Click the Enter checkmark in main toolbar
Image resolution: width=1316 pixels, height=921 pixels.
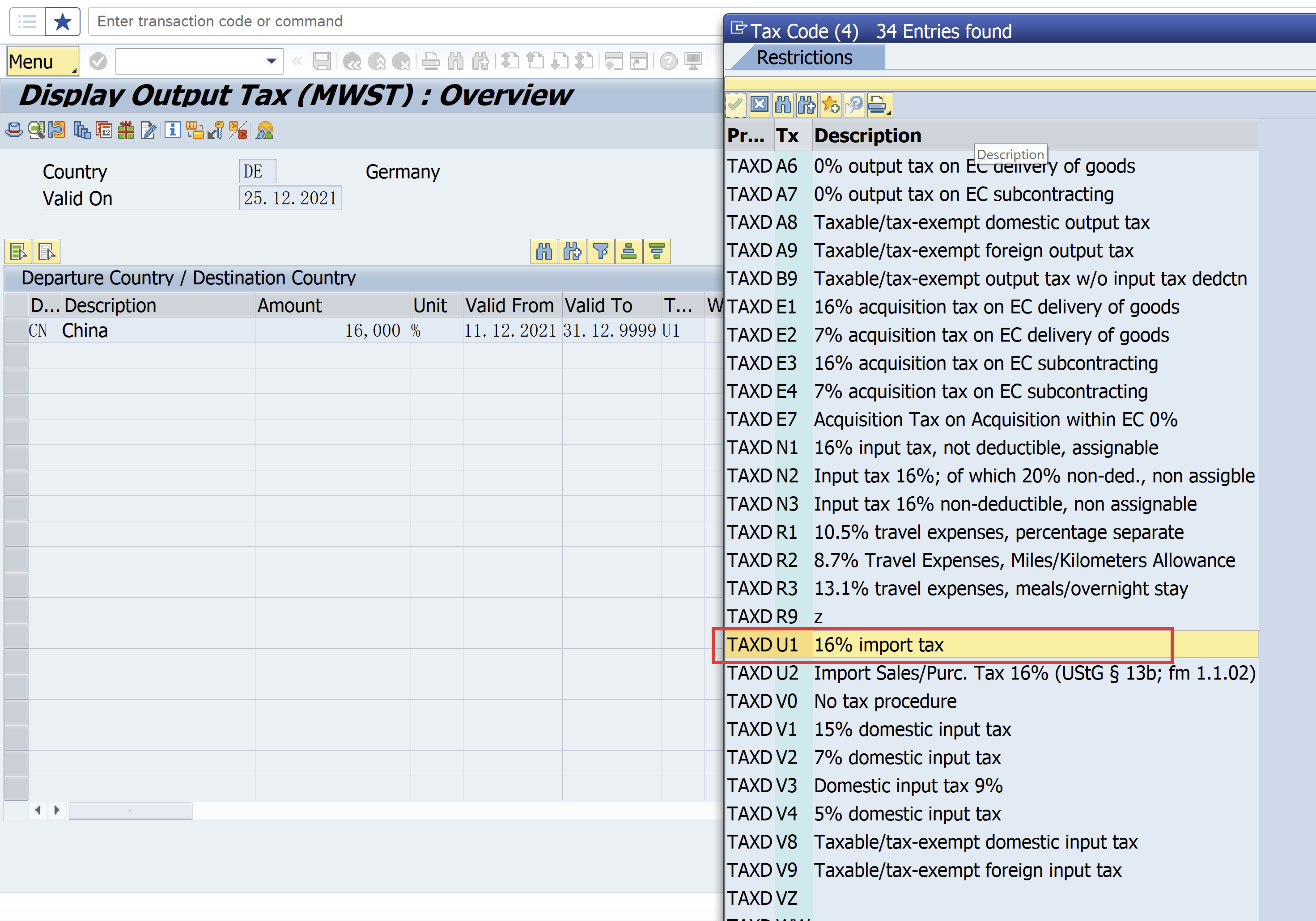point(98,61)
